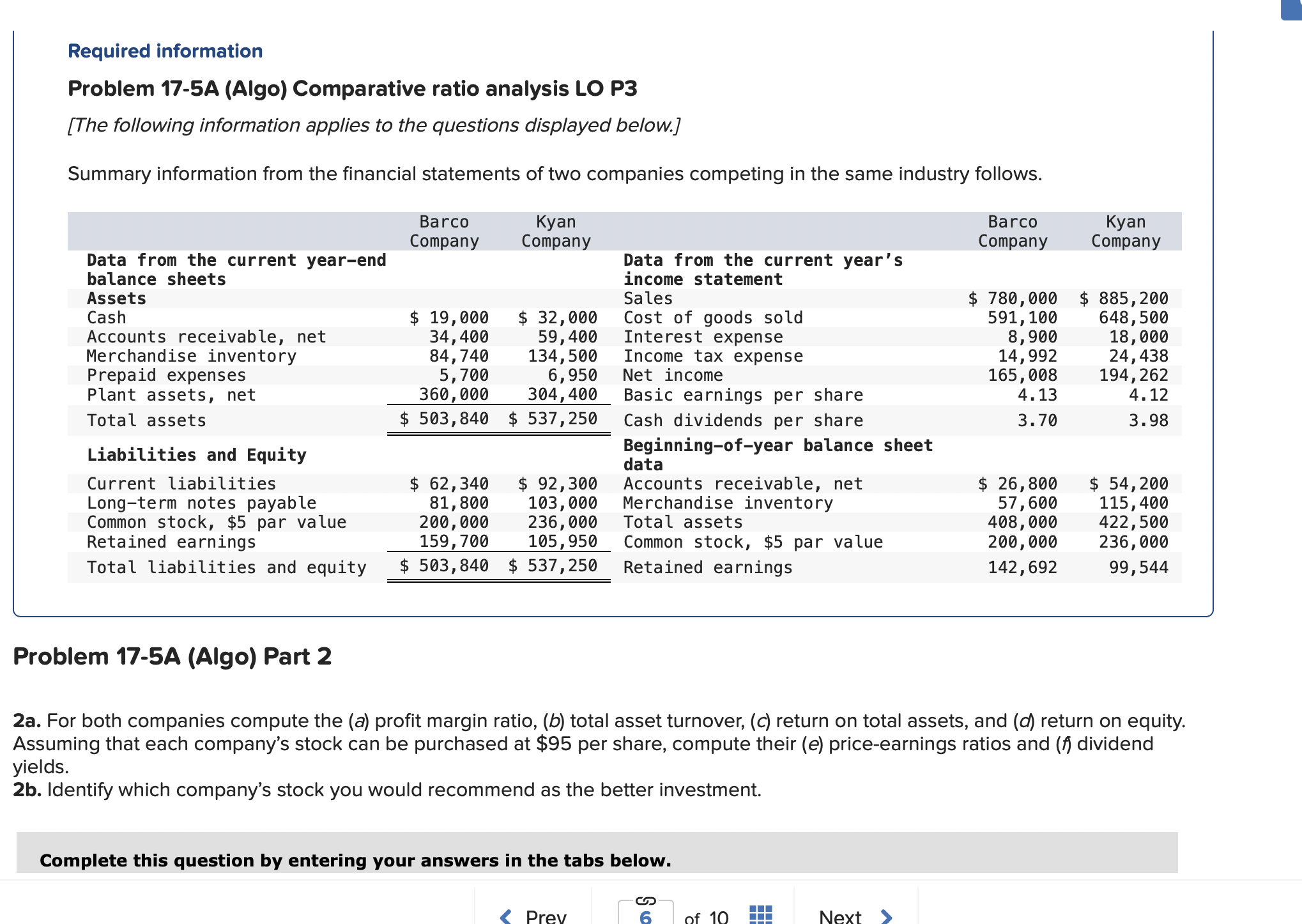The height and width of the screenshot is (924, 1302).
Task: Click the Required information heading
Action: coord(165,51)
